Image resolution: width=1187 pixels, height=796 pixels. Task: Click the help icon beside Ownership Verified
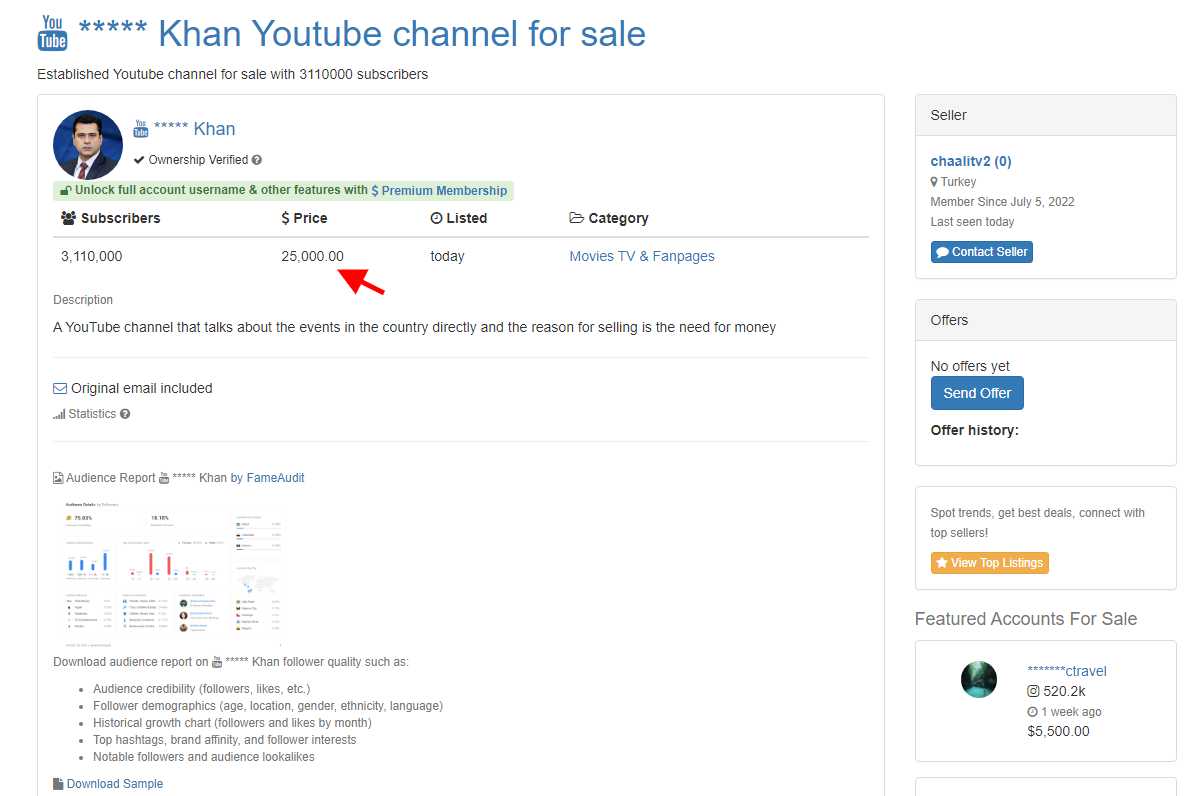(257, 160)
